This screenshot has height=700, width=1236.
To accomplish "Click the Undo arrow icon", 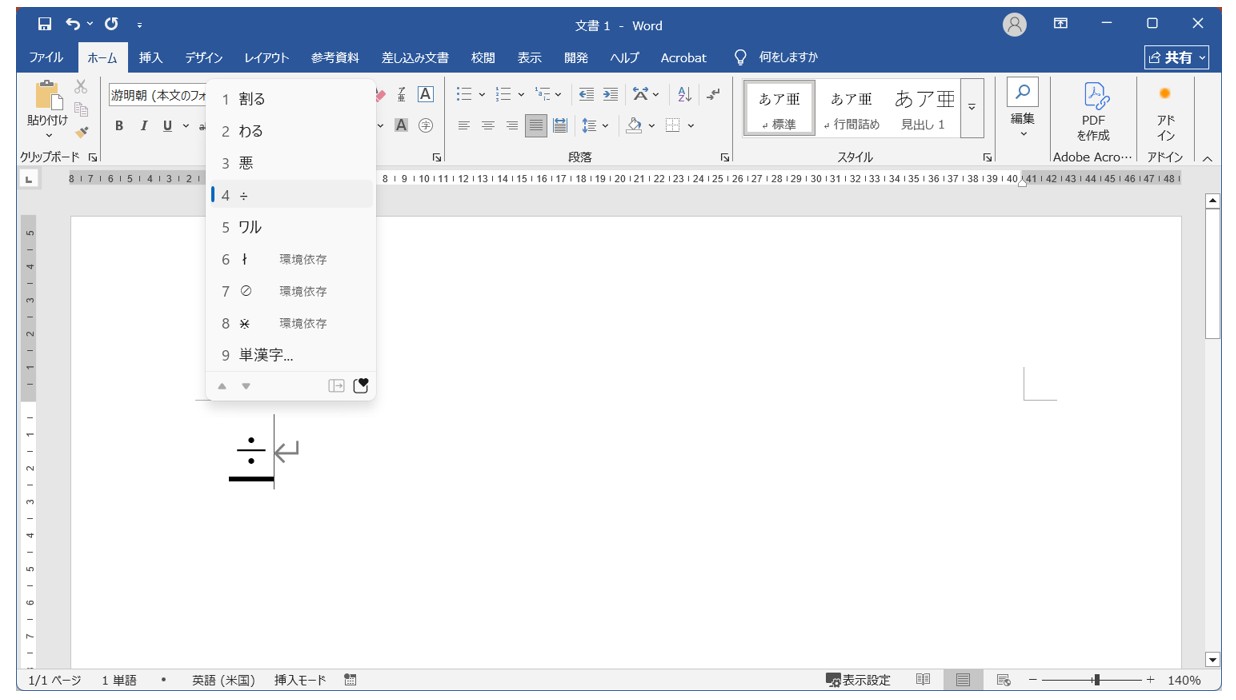I will pyautogui.click(x=73, y=24).
